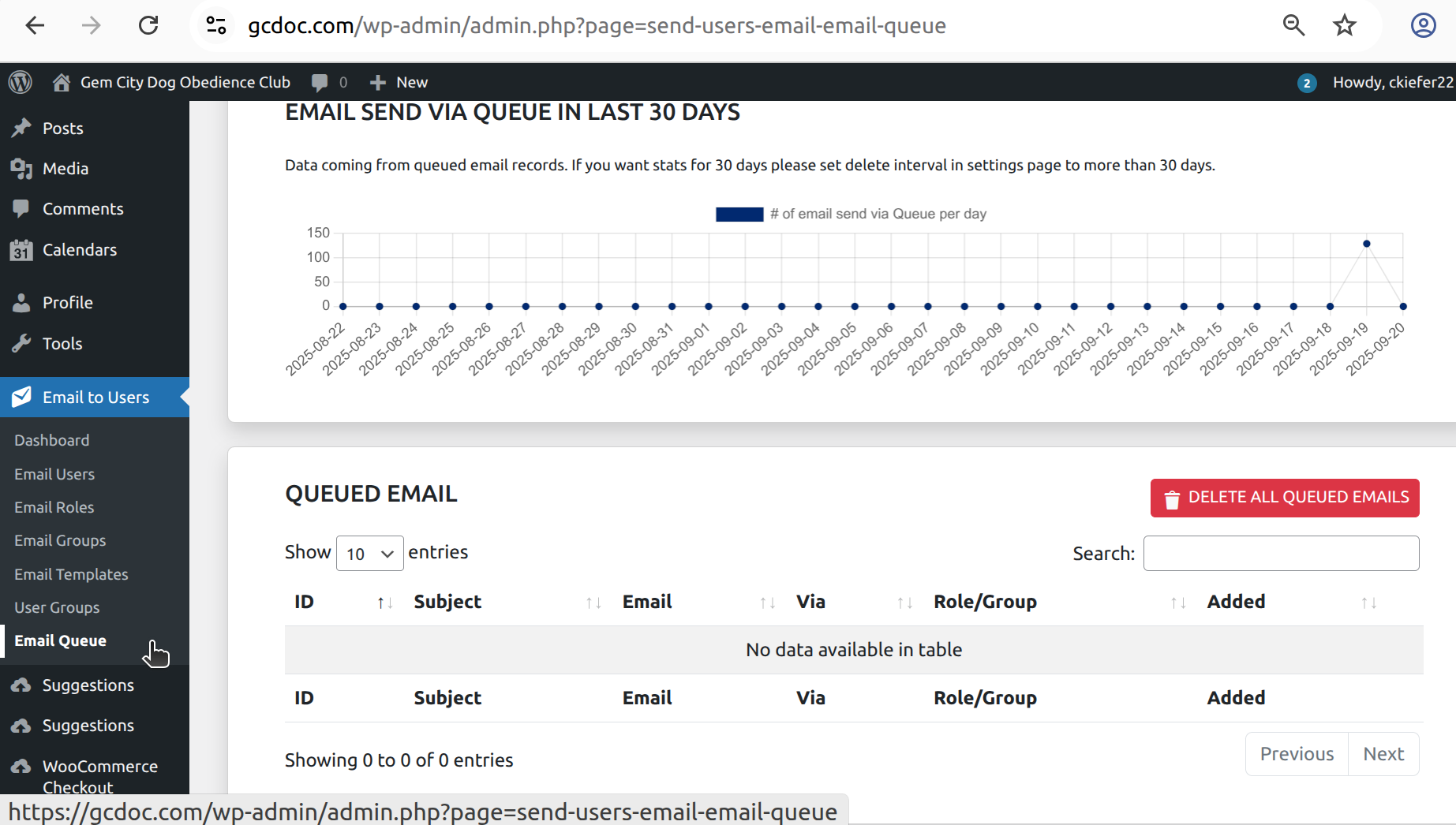Image resolution: width=1456 pixels, height=825 pixels.
Task: Click the comments bubble icon in admin bar
Action: click(x=320, y=82)
